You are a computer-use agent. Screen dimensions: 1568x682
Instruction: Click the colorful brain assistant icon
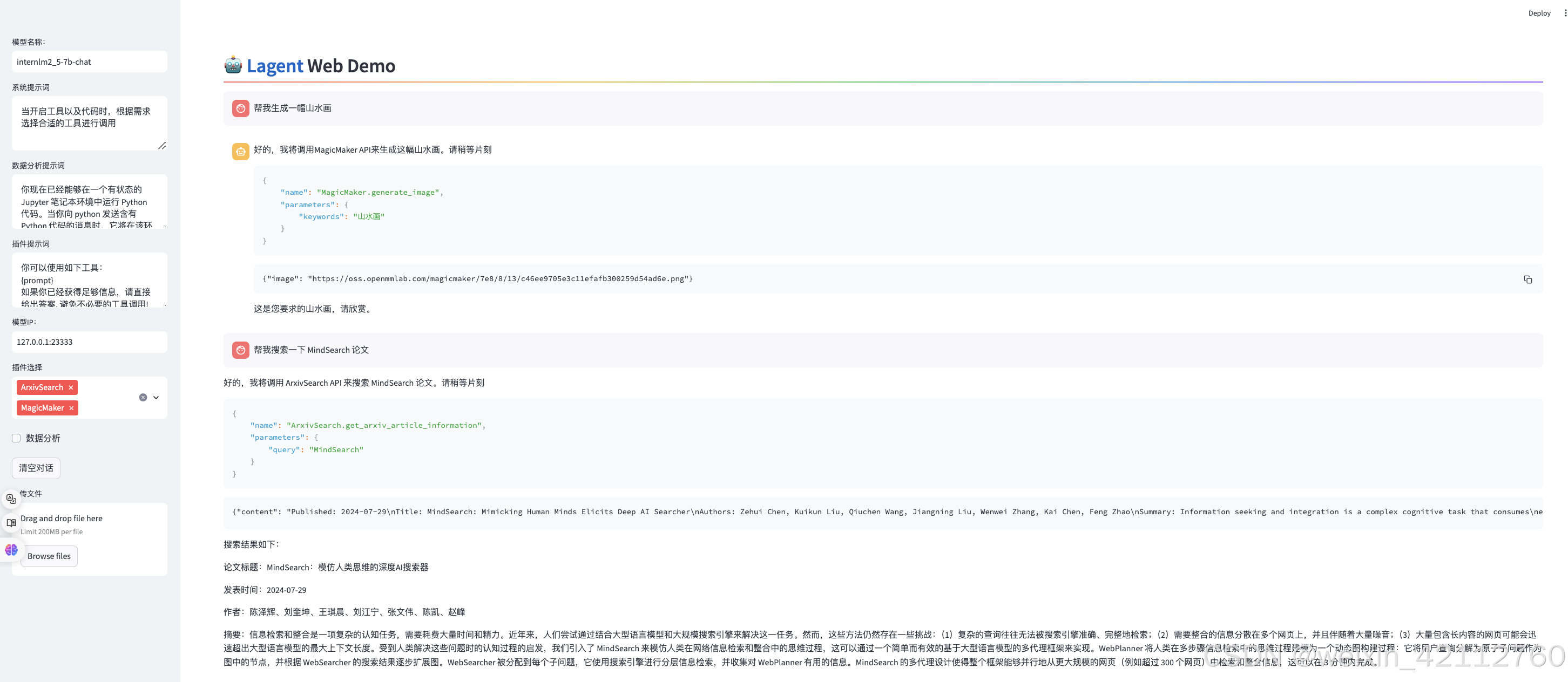tap(11, 550)
